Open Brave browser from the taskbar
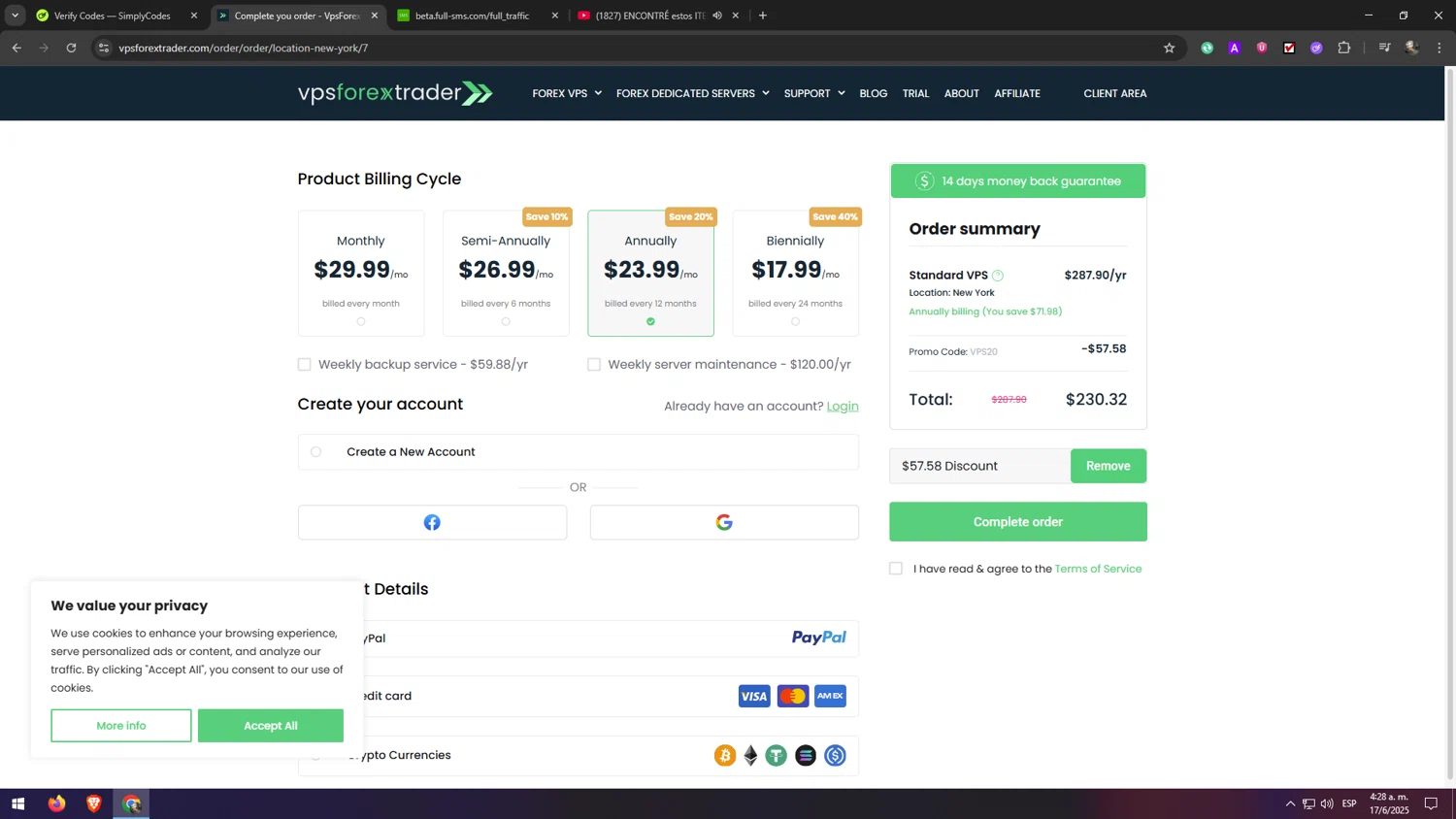Screen dimensions: 1456x819 click(x=94, y=803)
